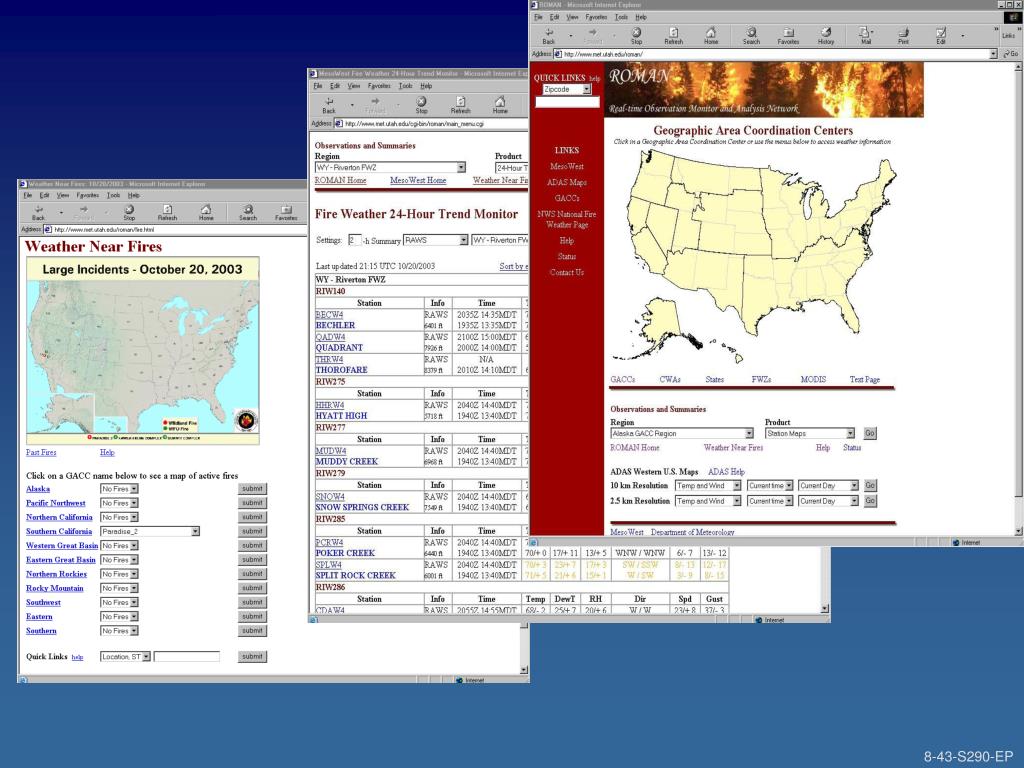Click MesoWest Home link in Trend Monitor
The width and height of the screenshot is (1024, 768).
418,180
